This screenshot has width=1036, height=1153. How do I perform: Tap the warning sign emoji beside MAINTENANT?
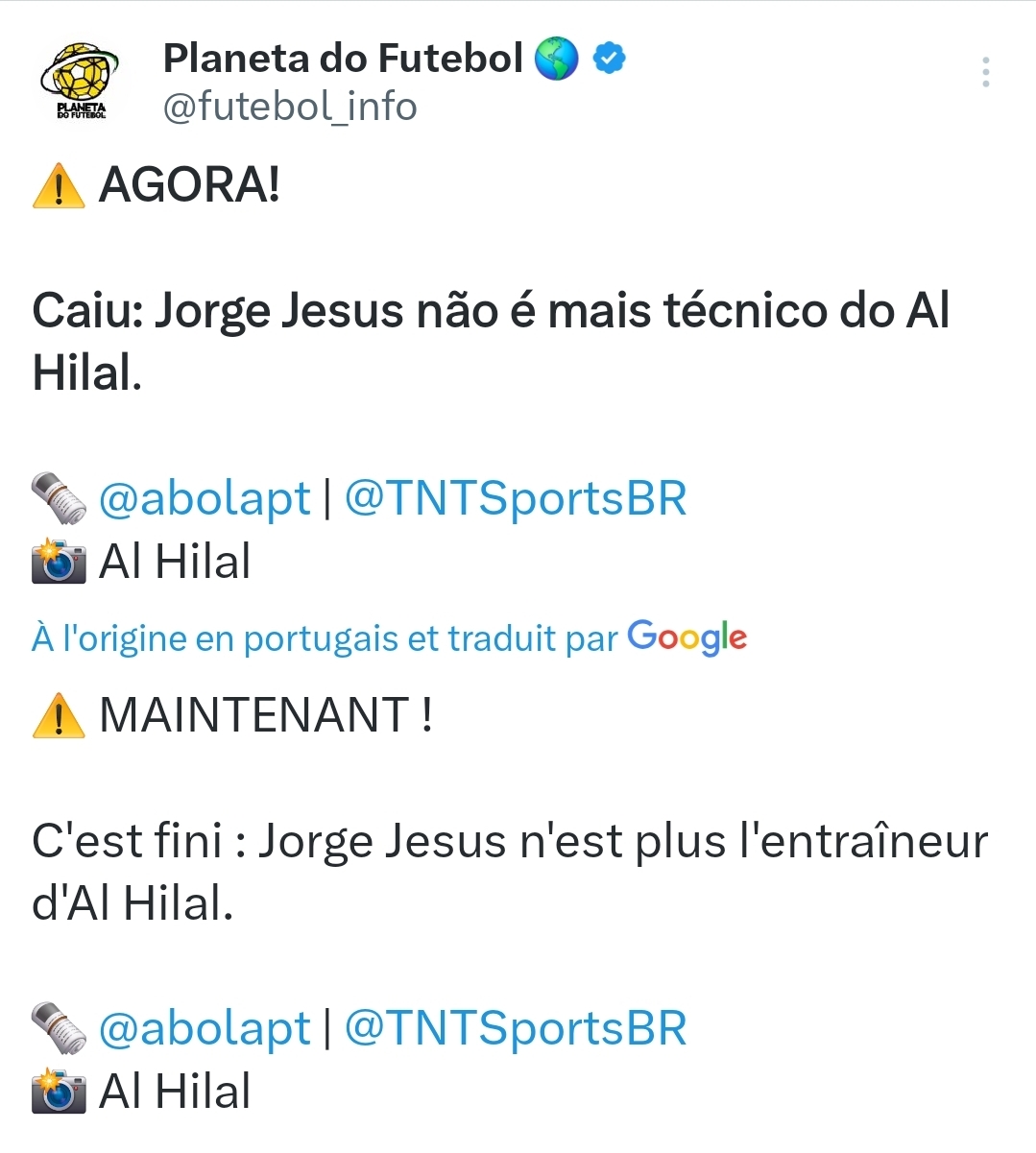(x=59, y=715)
